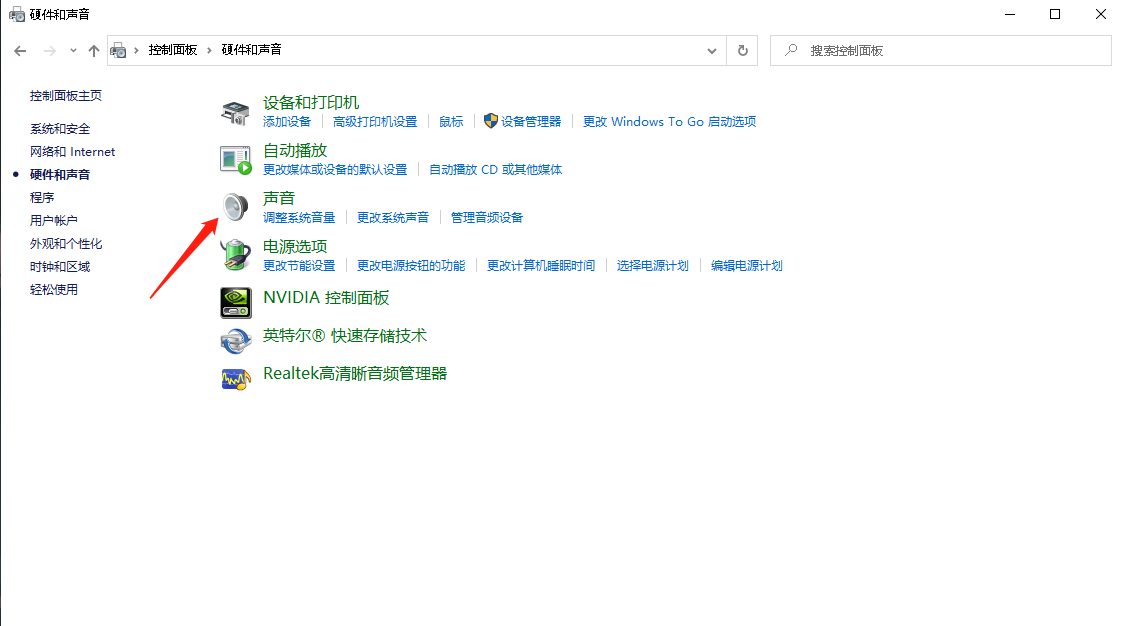This screenshot has width=1123, height=626.
Task: Open the Realtek audio manager icon
Action: [x=236, y=378]
